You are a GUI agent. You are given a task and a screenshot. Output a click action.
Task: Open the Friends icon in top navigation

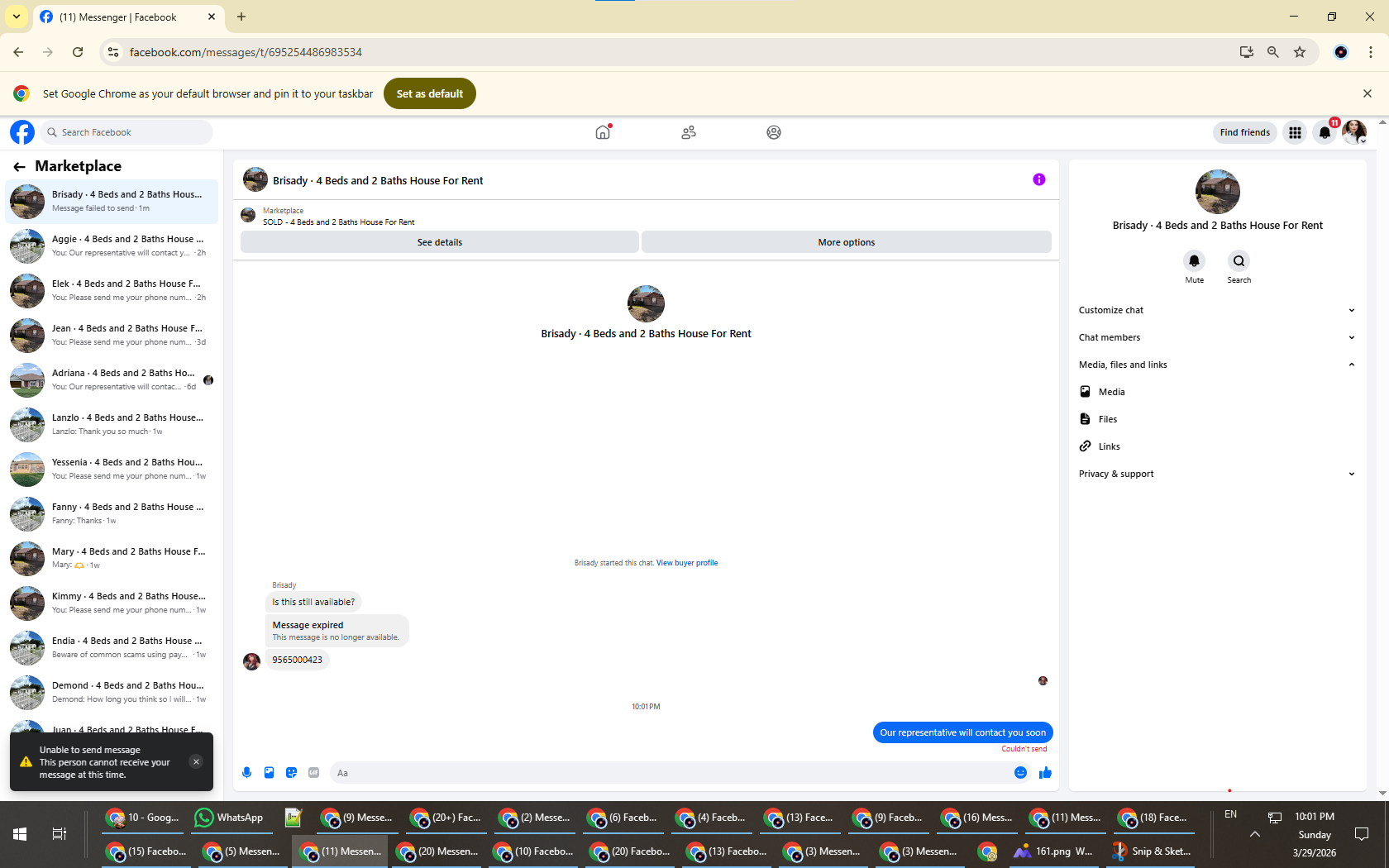pyautogui.click(x=689, y=132)
